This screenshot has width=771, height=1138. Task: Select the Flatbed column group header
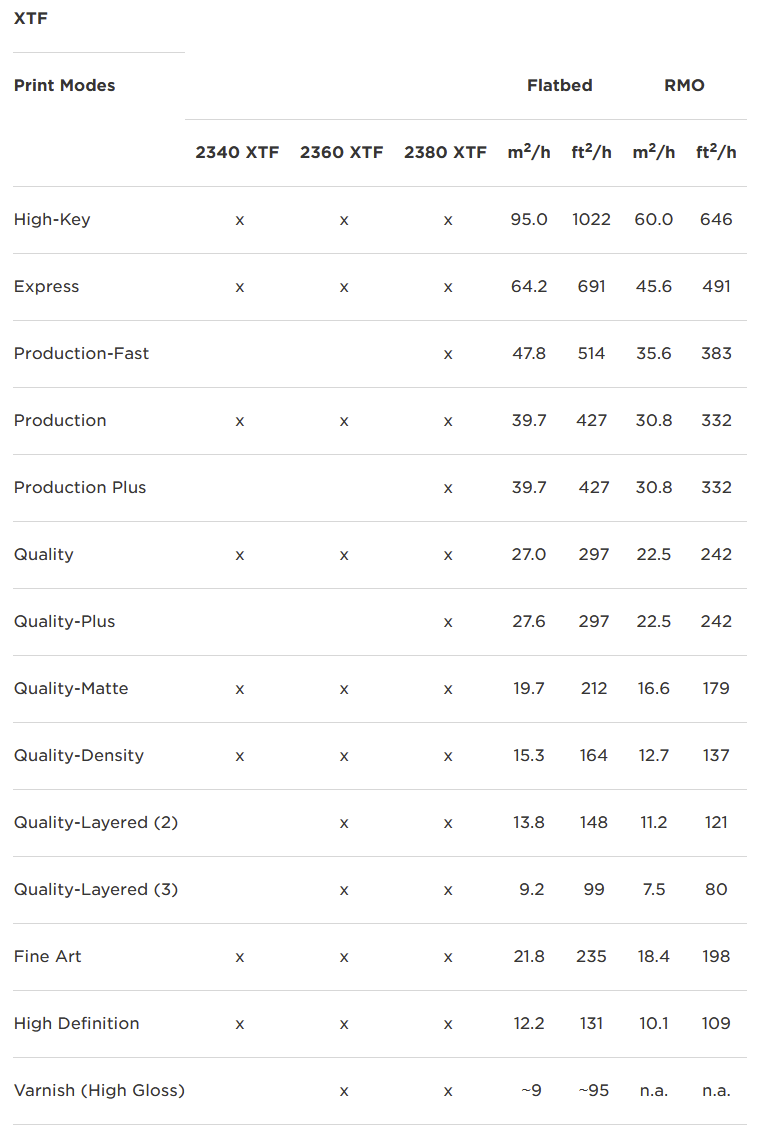point(560,85)
